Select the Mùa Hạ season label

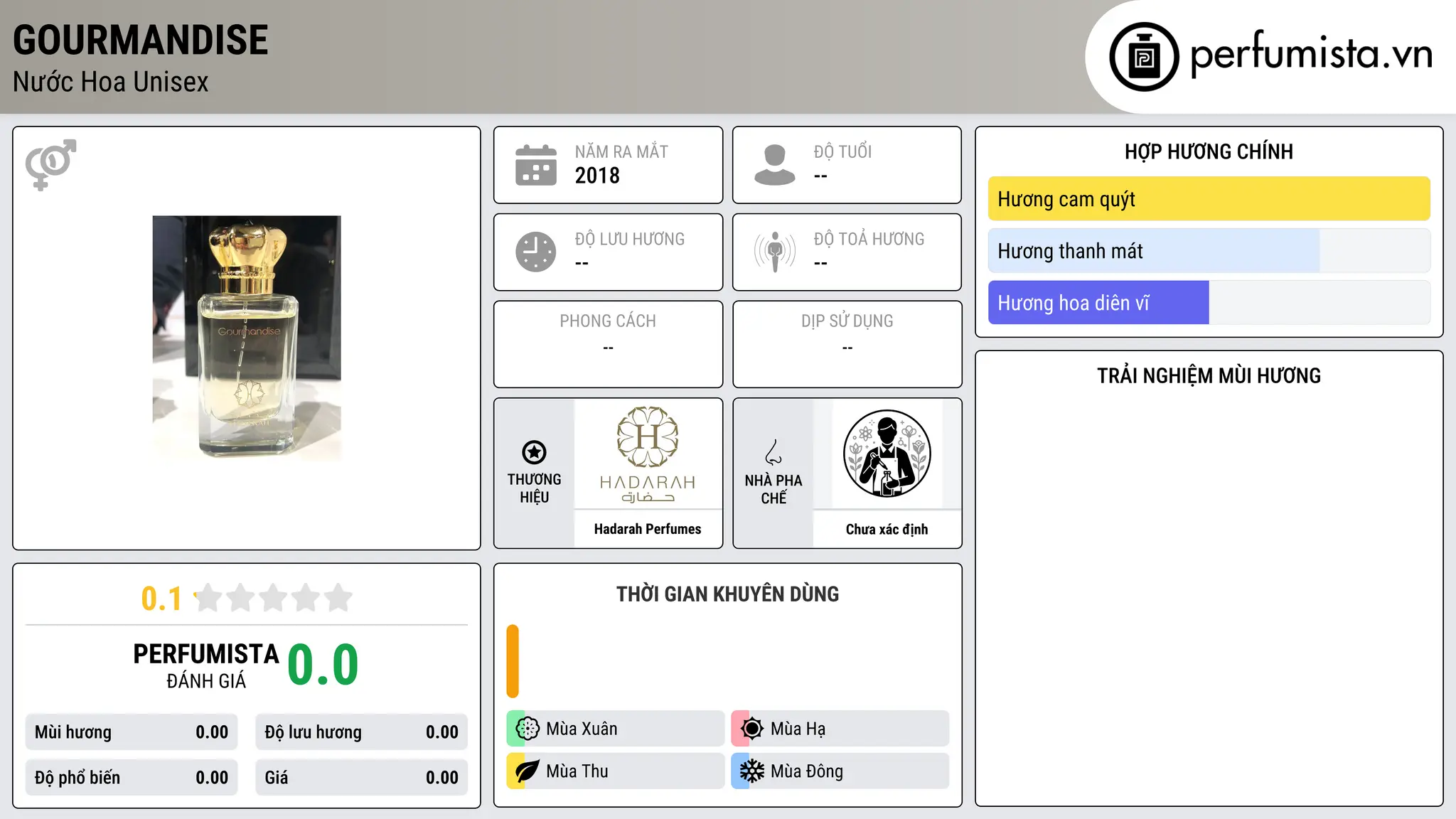(798, 729)
